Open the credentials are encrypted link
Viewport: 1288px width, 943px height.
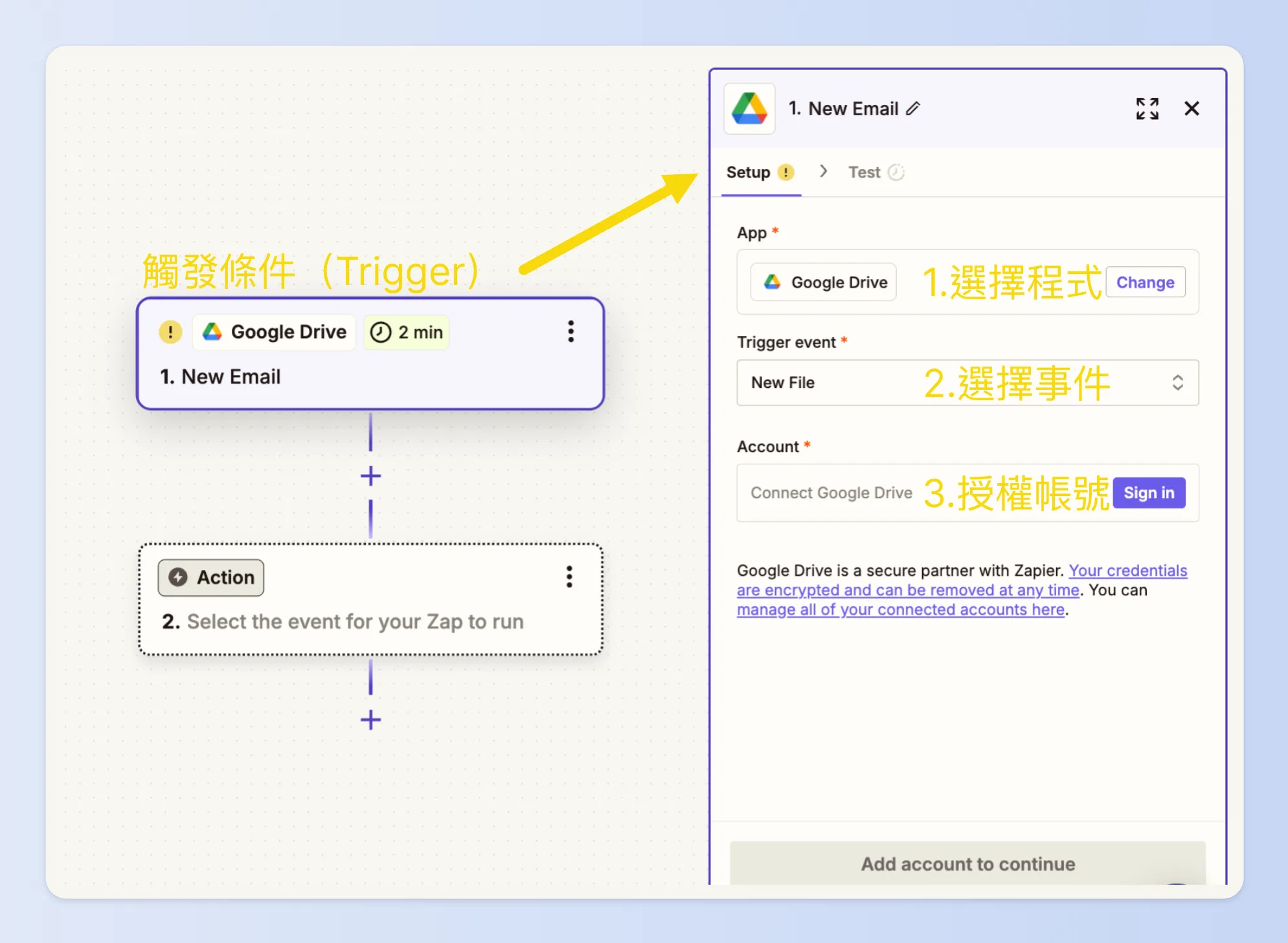point(962,580)
